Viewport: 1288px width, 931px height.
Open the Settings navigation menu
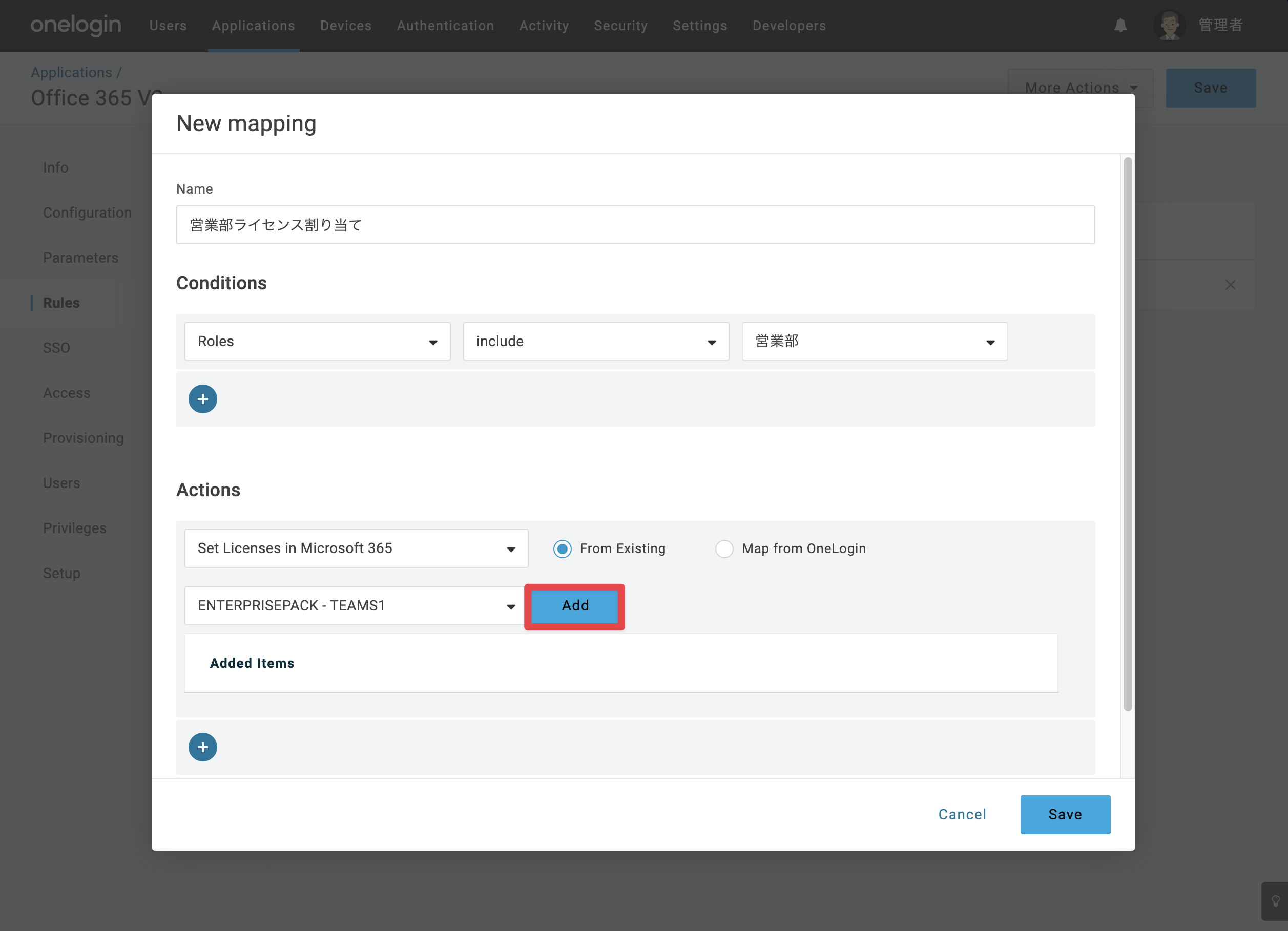point(700,26)
